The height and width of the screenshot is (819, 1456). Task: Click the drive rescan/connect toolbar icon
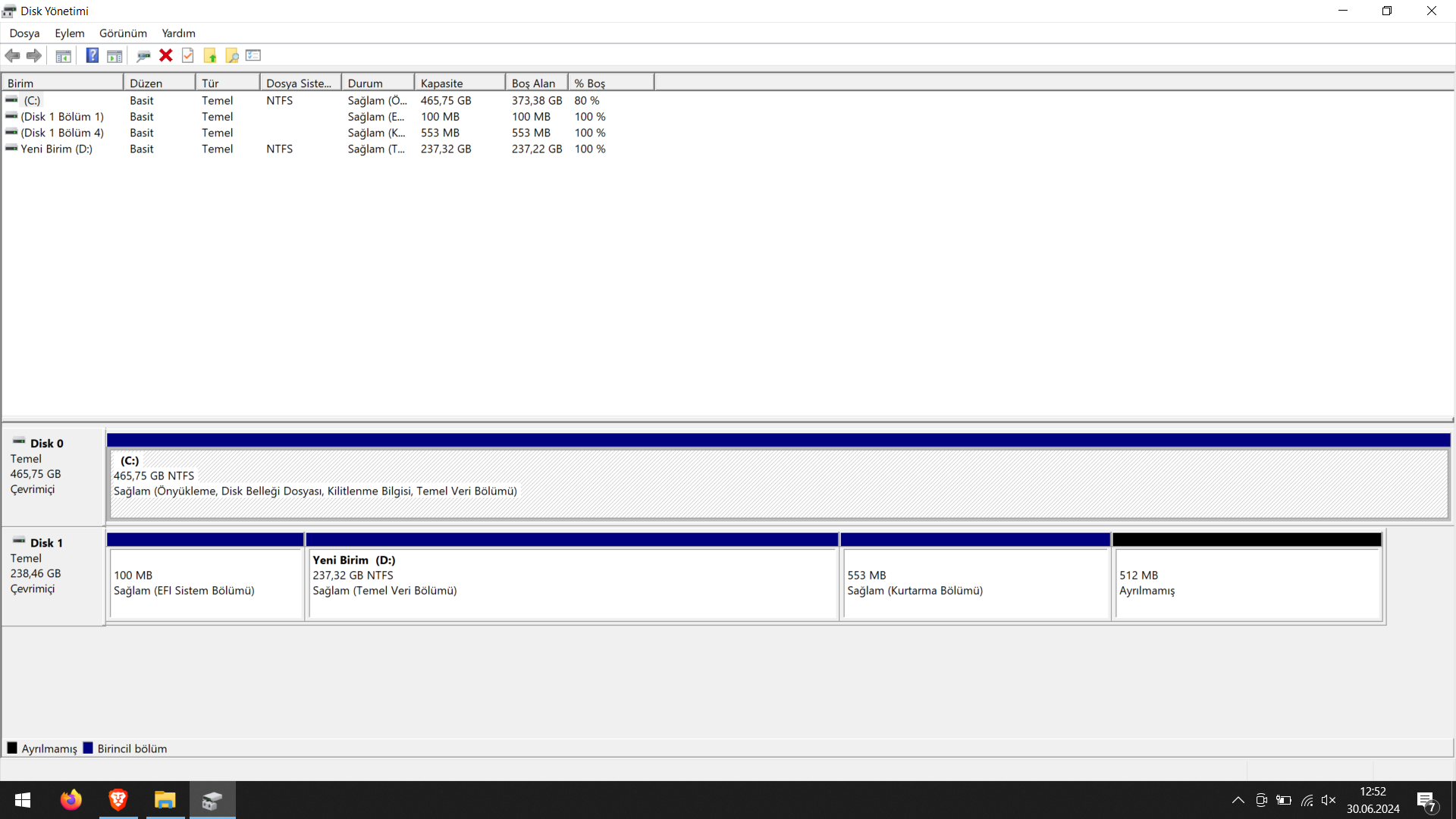(x=143, y=55)
